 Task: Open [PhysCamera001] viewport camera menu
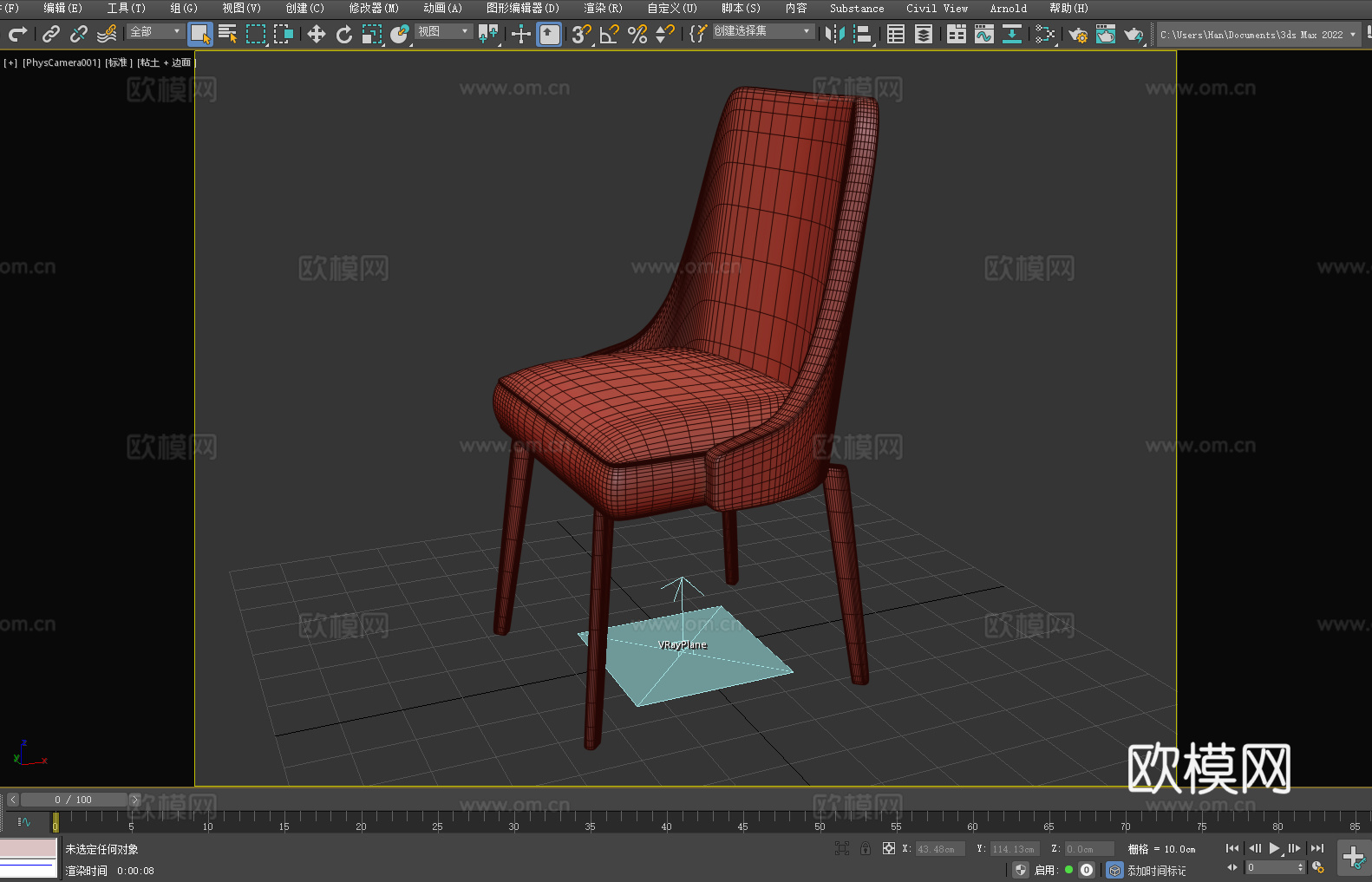[x=62, y=62]
